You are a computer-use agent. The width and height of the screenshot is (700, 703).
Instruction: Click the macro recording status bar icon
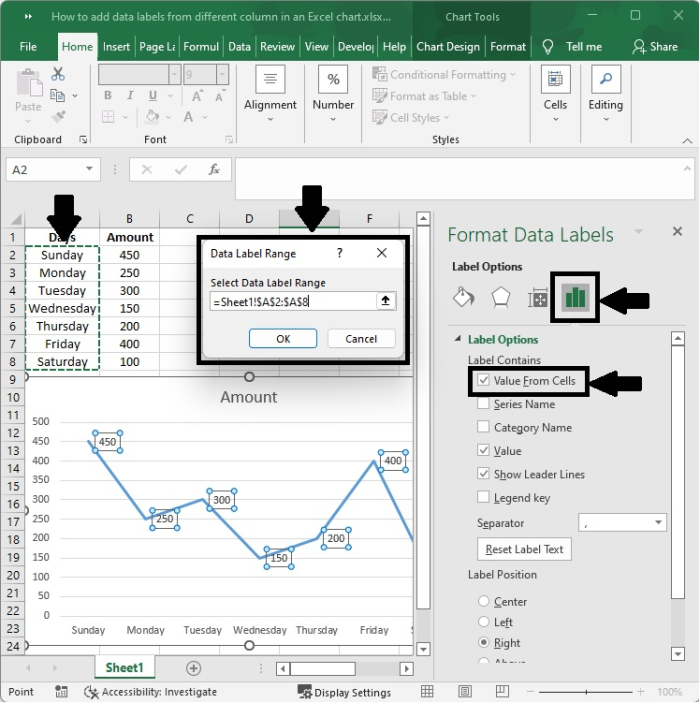pos(61,692)
